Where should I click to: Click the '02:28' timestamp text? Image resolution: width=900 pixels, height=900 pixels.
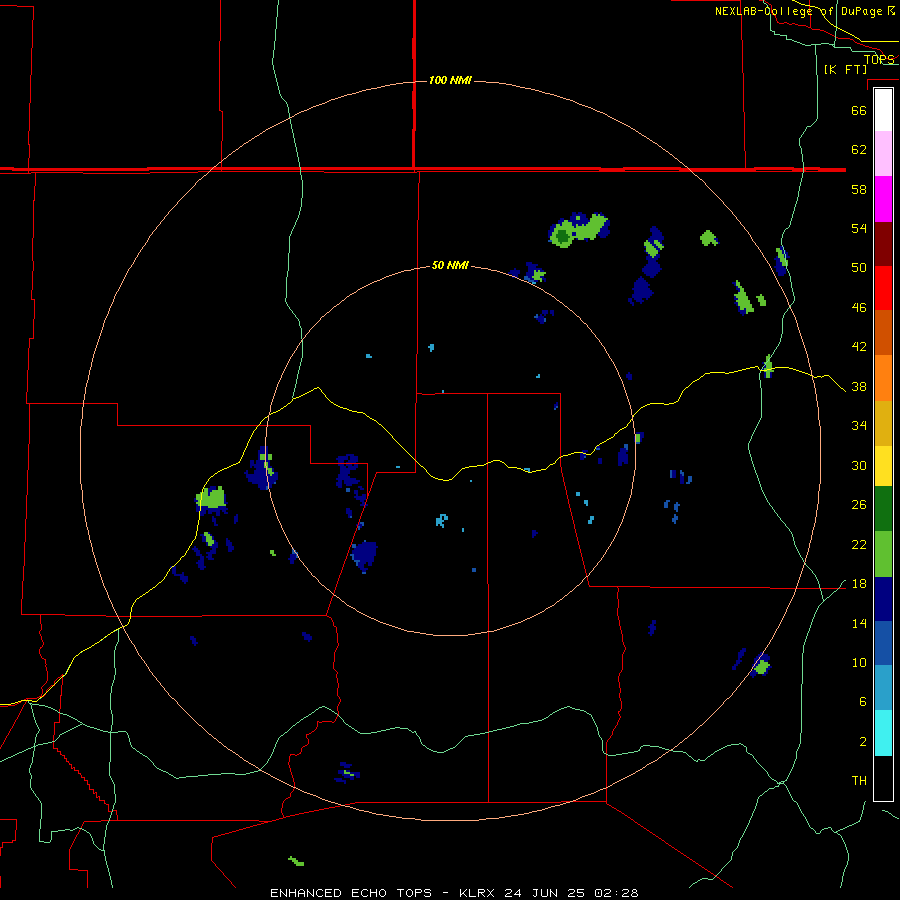click(616, 893)
